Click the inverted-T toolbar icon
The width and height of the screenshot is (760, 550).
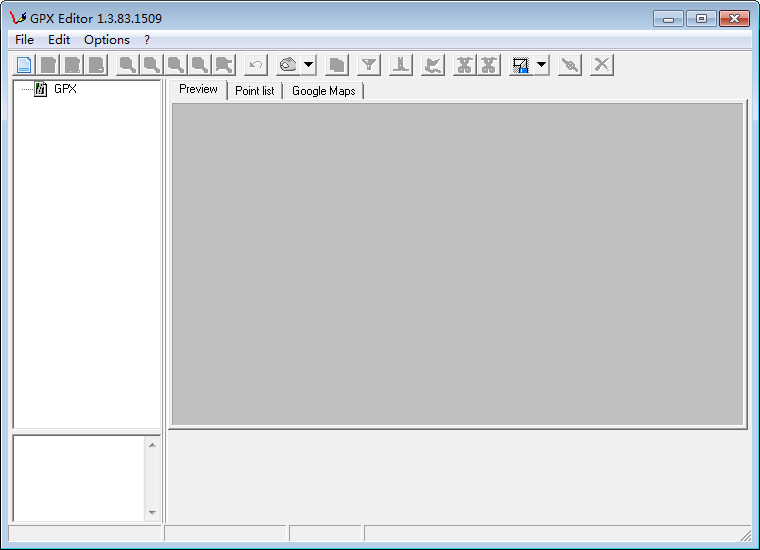(401, 64)
